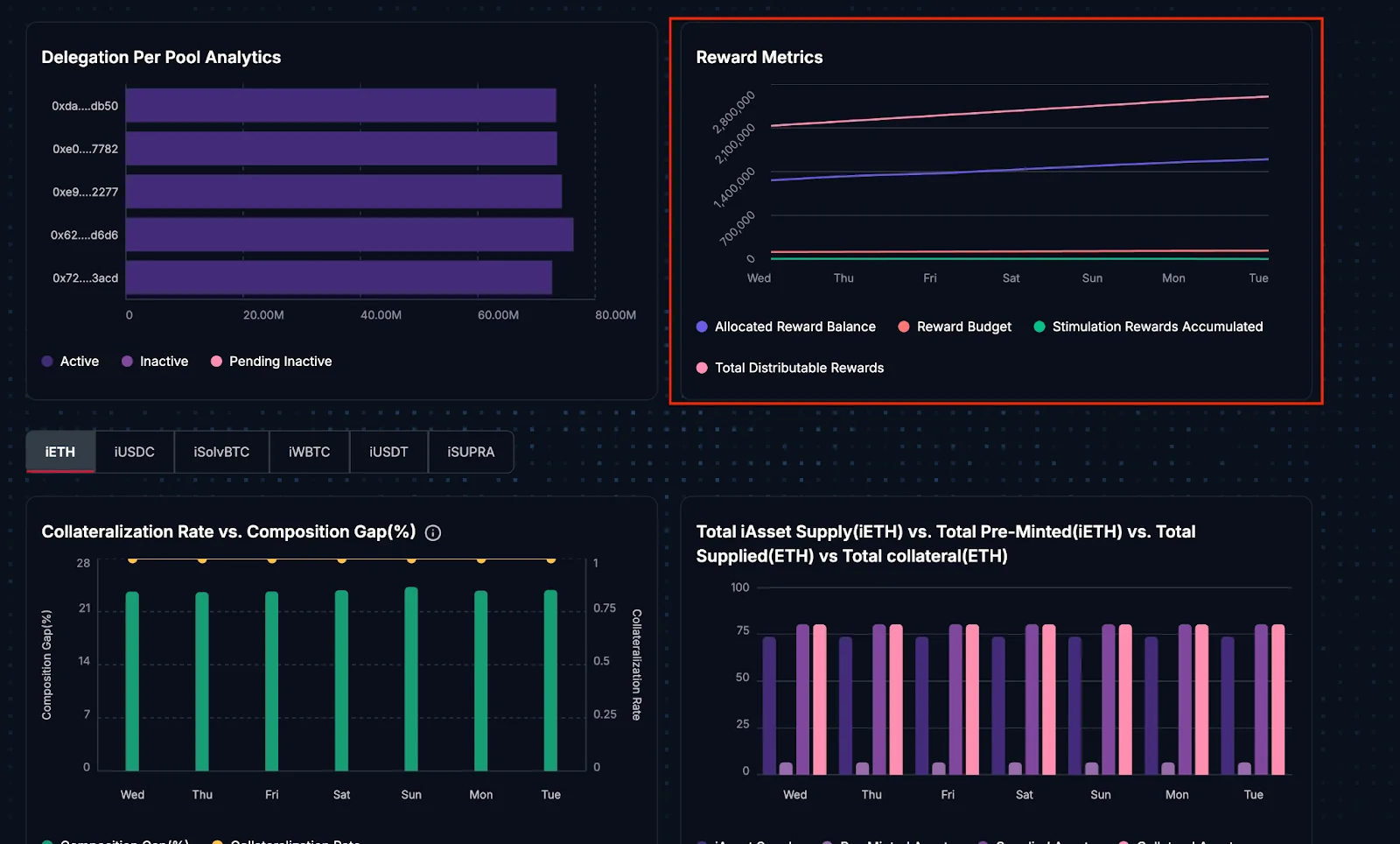Switch to the iUSDC tab
The height and width of the screenshot is (844, 1400).
[134, 452]
